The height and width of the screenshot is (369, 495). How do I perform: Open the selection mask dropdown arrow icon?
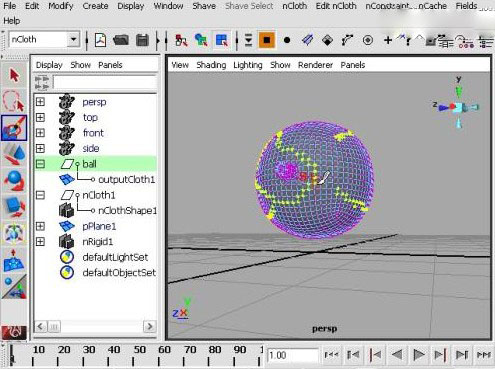tap(249, 40)
